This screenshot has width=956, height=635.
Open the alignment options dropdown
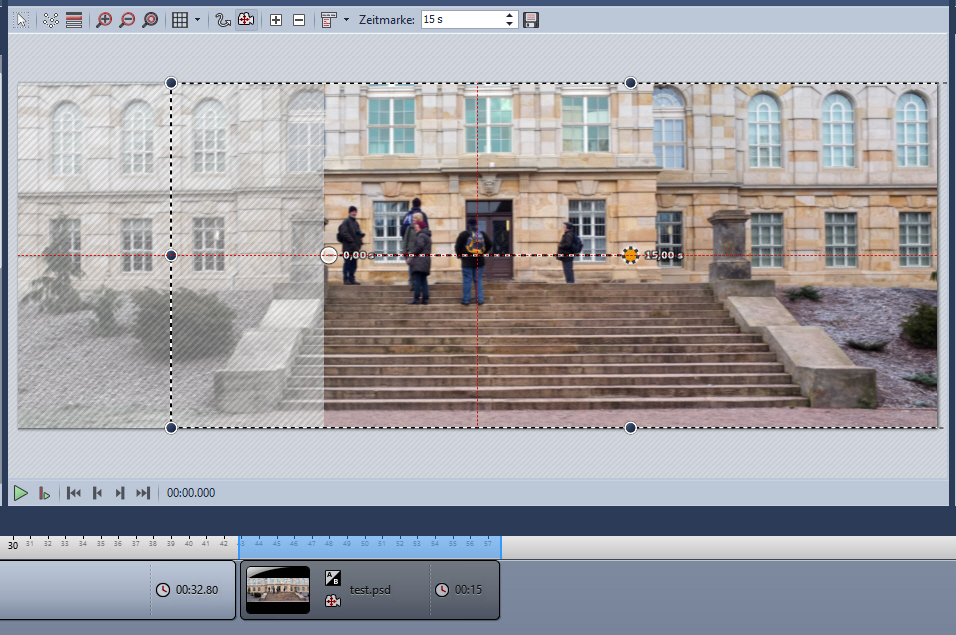coord(346,20)
